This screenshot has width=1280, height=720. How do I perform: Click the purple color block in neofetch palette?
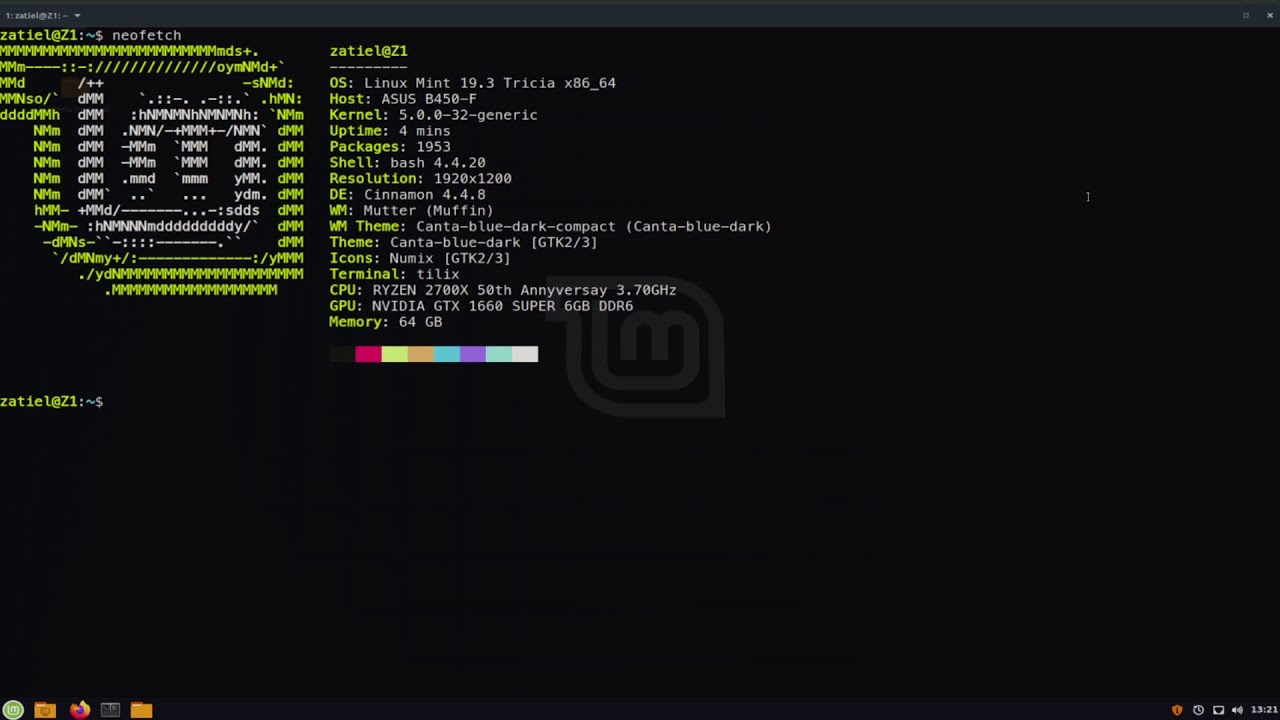coord(472,354)
